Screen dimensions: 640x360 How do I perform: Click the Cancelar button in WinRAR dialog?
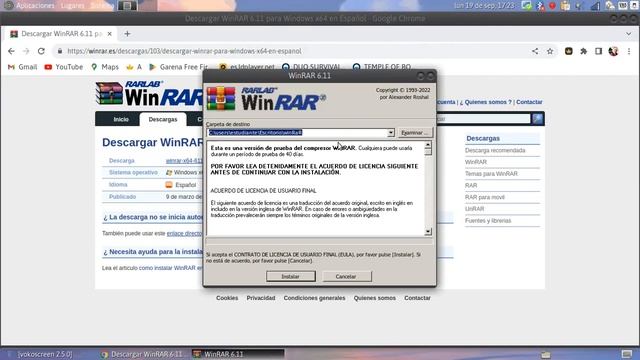346,276
